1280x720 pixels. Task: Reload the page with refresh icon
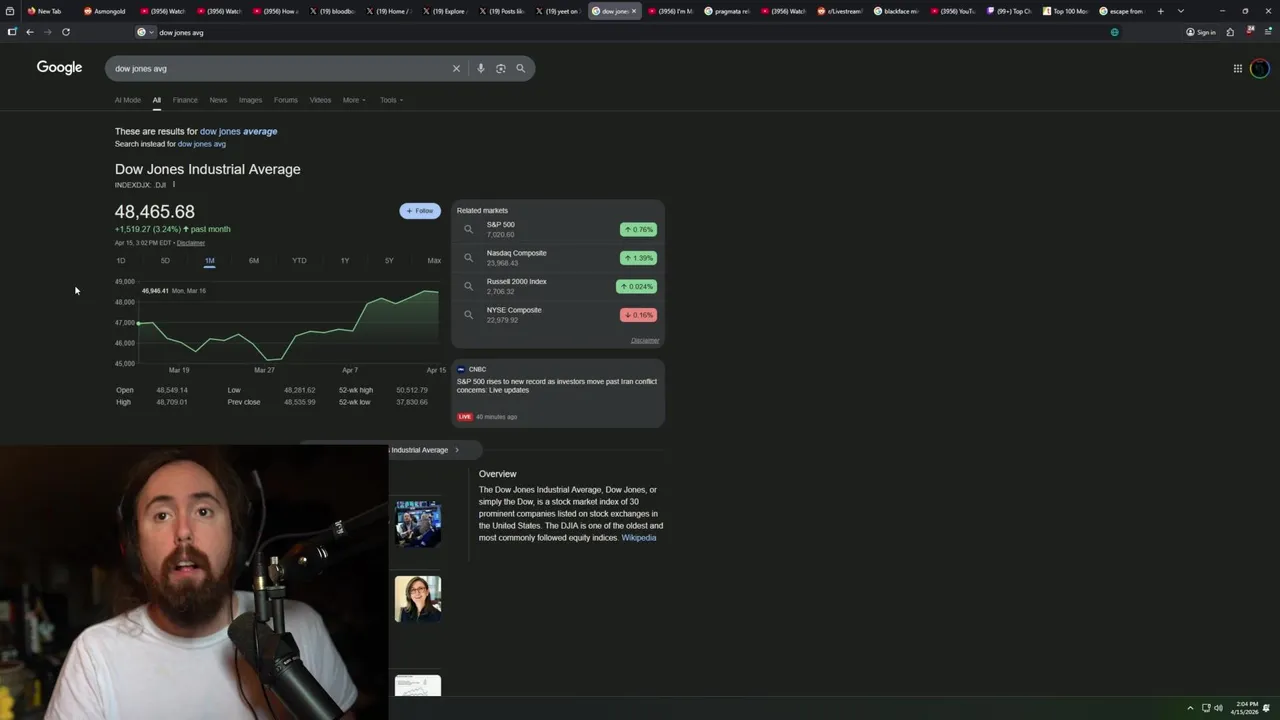pos(66,32)
